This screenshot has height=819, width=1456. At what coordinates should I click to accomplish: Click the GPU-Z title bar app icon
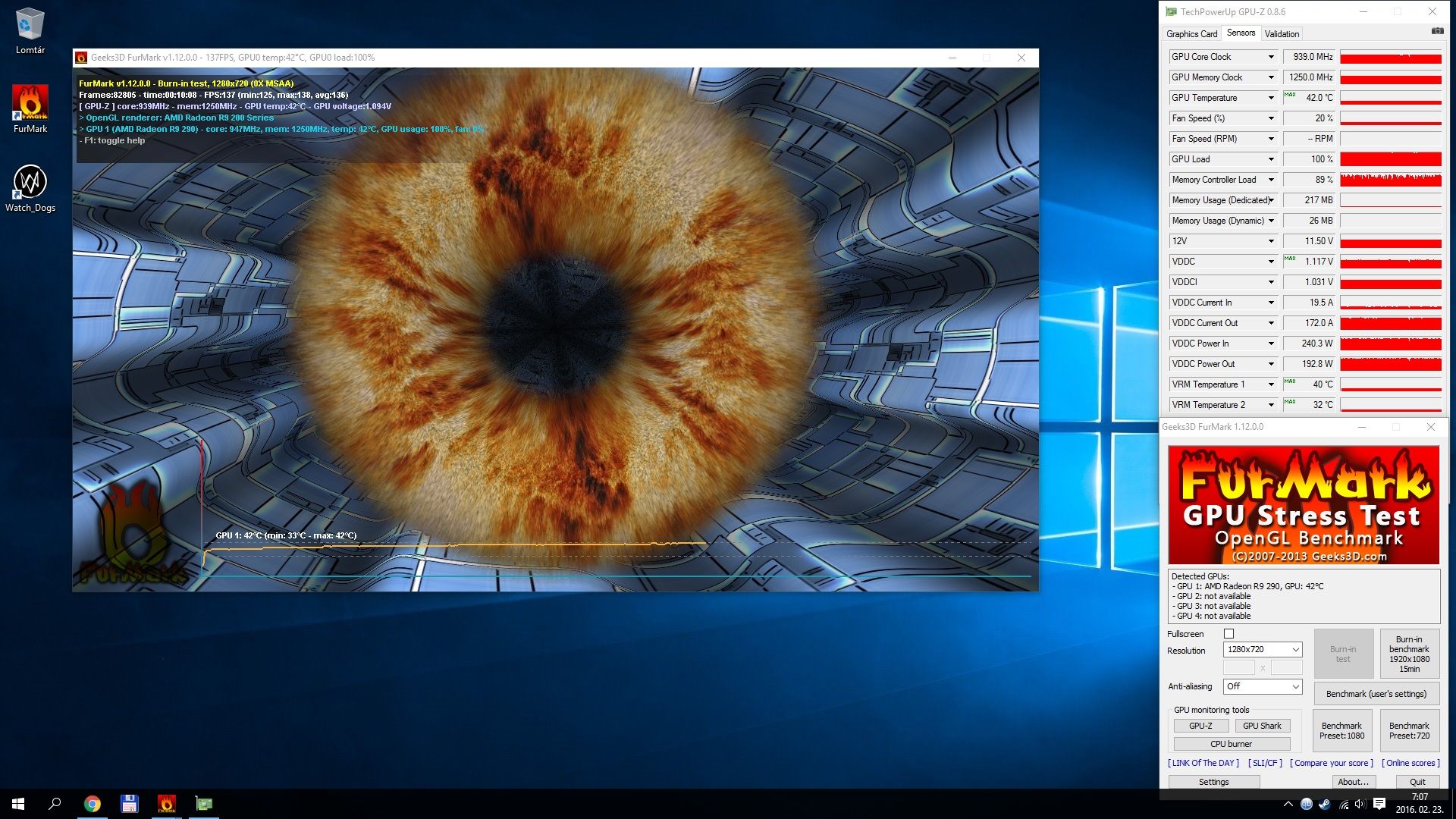[1171, 11]
